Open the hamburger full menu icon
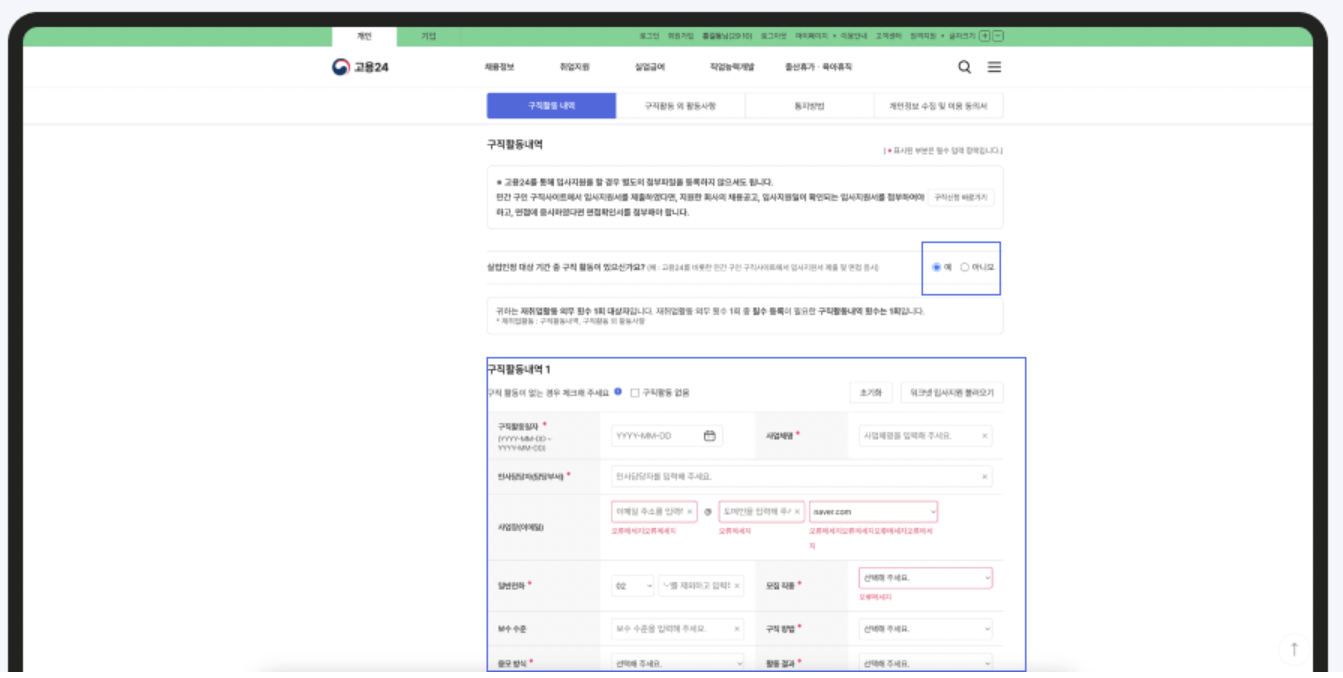This screenshot has width=1343, height=678. 994,67
